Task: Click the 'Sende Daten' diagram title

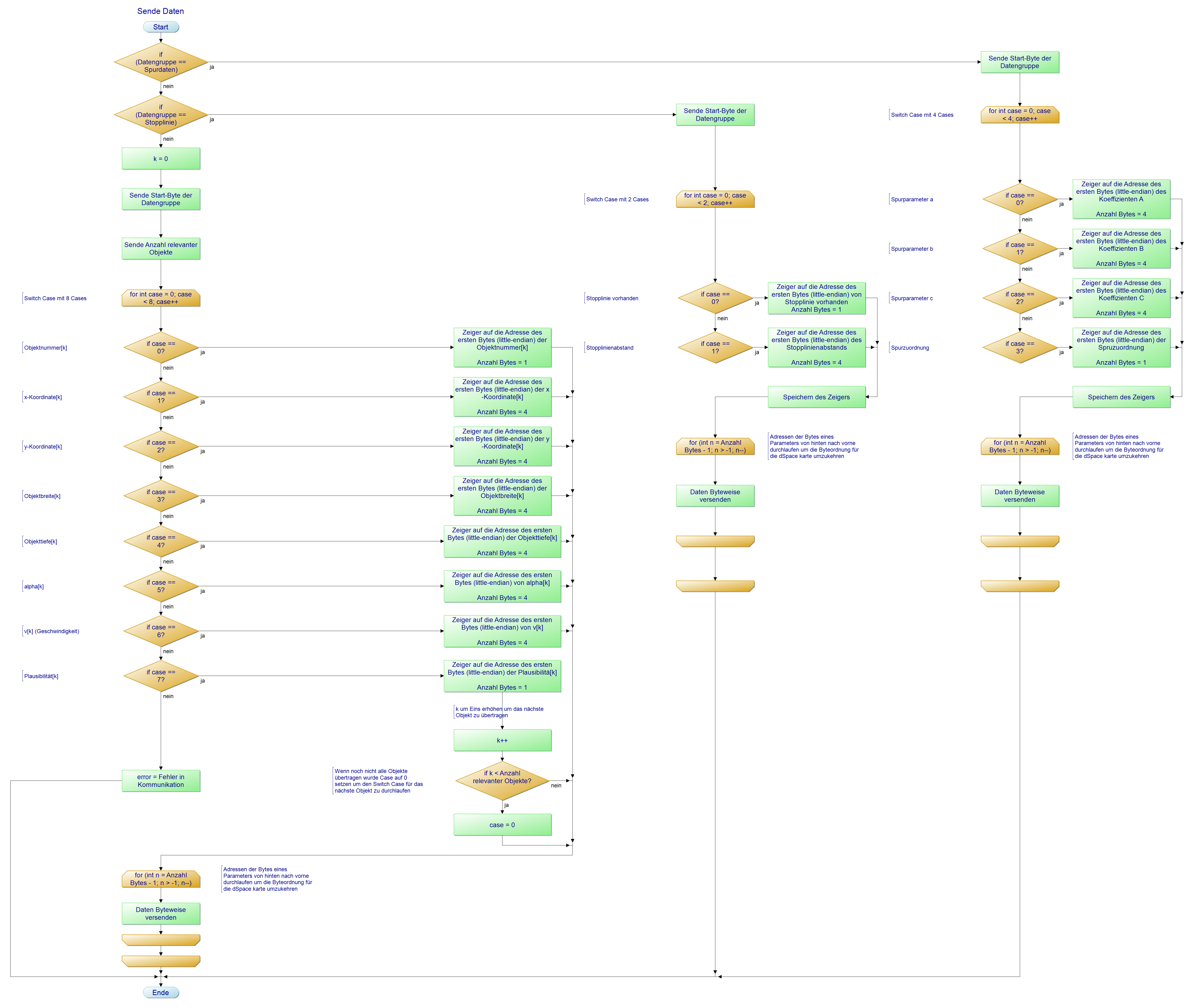Action: (x=161, y=11)
